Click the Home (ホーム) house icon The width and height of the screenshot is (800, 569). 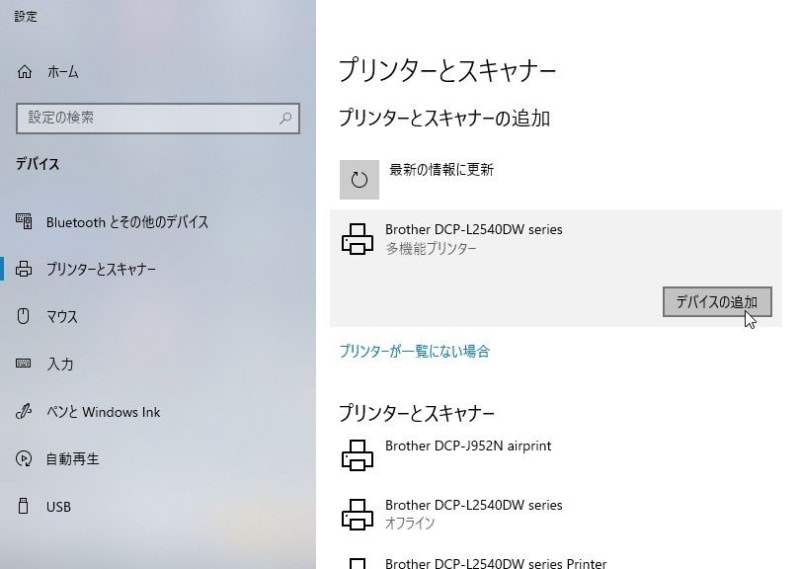click(26, 73)
